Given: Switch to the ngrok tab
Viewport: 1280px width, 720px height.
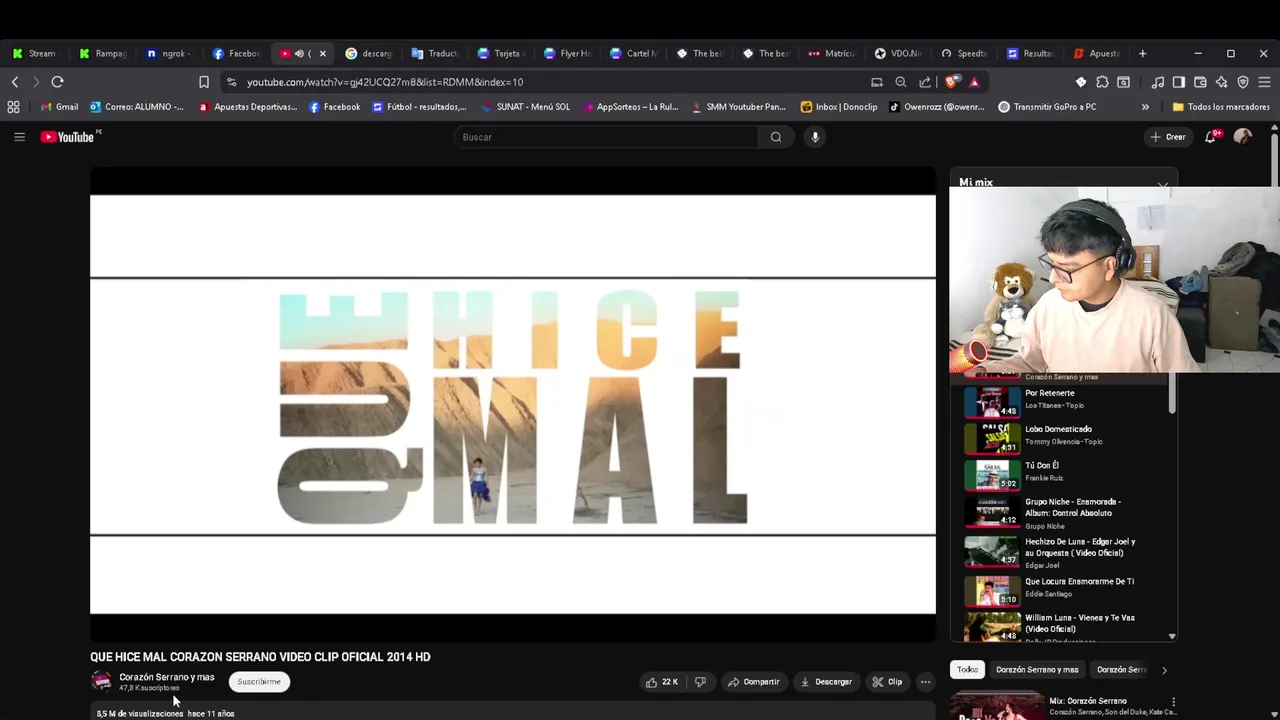Looking at the screenshot, I should [x=168, y=54].
